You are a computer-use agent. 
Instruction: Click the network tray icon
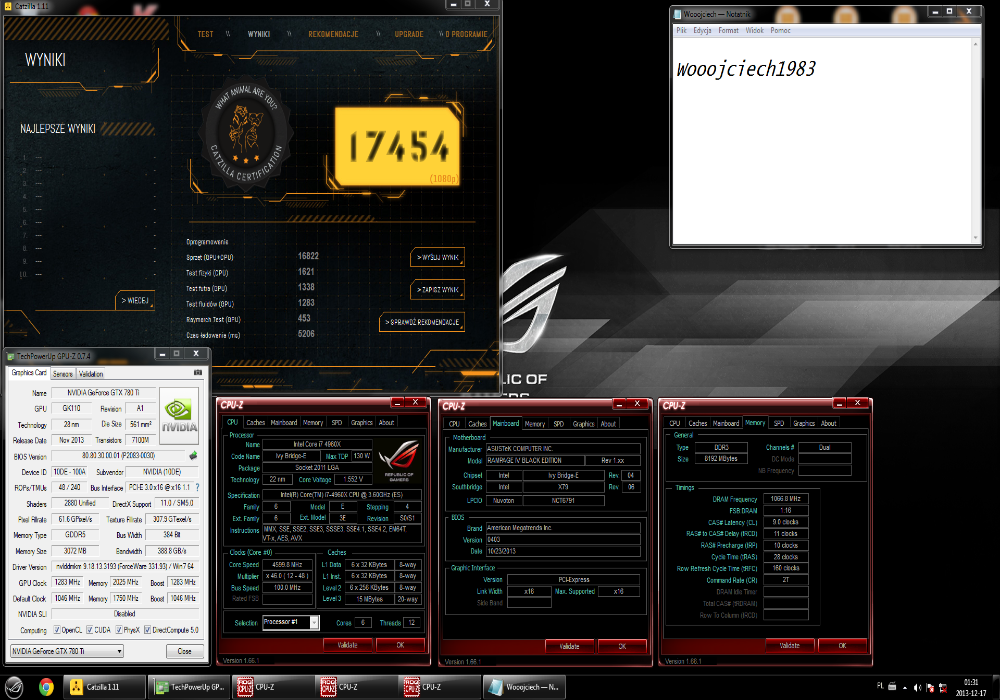click(943, 687)
